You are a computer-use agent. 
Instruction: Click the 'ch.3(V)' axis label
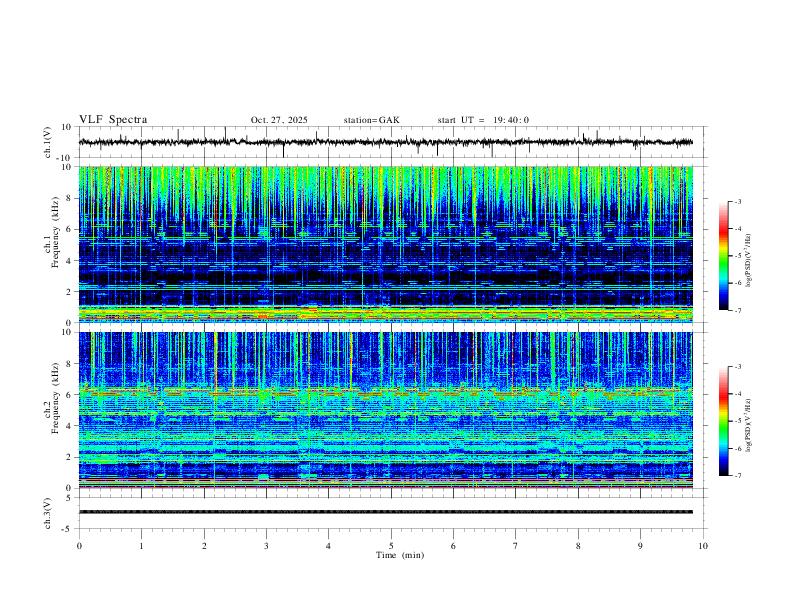[x=47, y=513]
